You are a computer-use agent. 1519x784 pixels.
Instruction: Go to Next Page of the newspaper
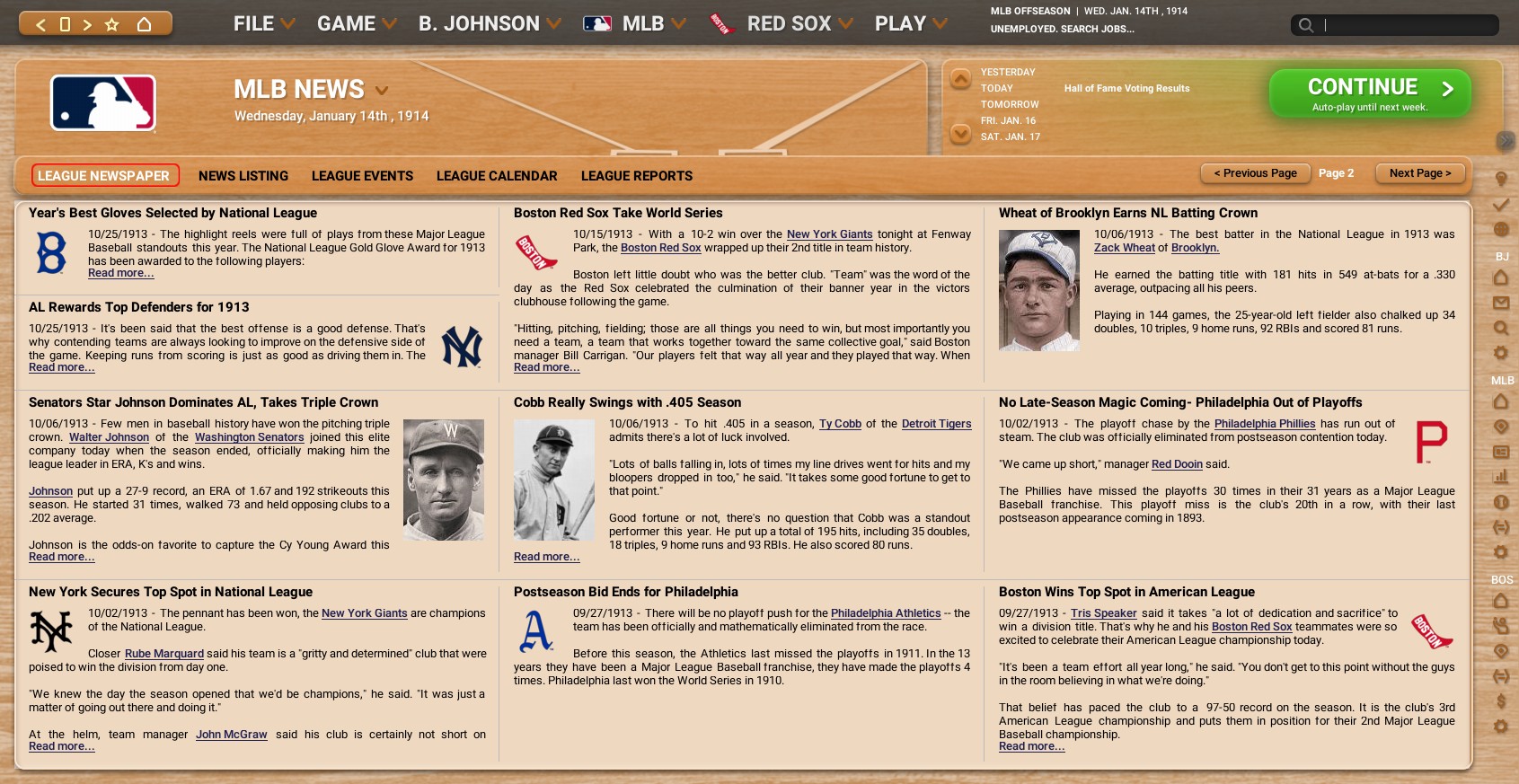1419,173
